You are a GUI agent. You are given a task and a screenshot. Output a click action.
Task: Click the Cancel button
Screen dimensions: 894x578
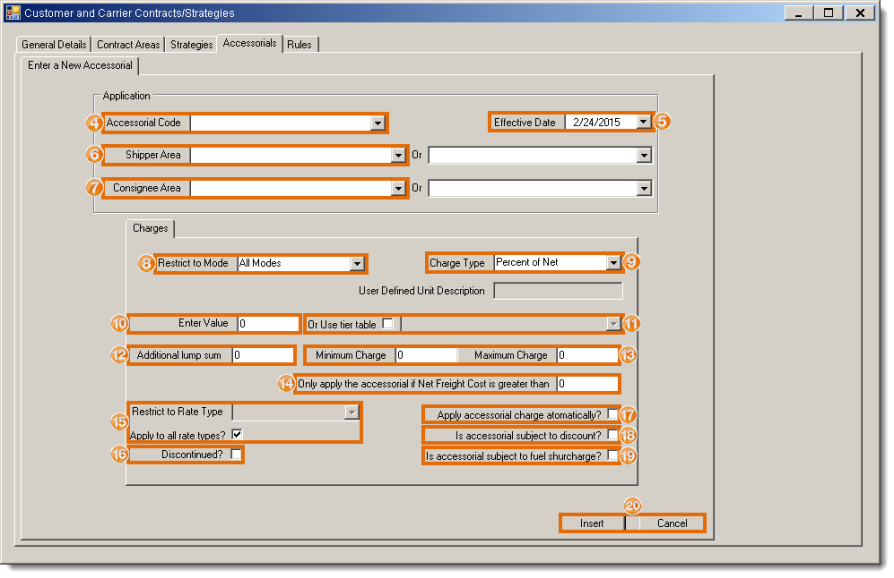click(672, 523)
